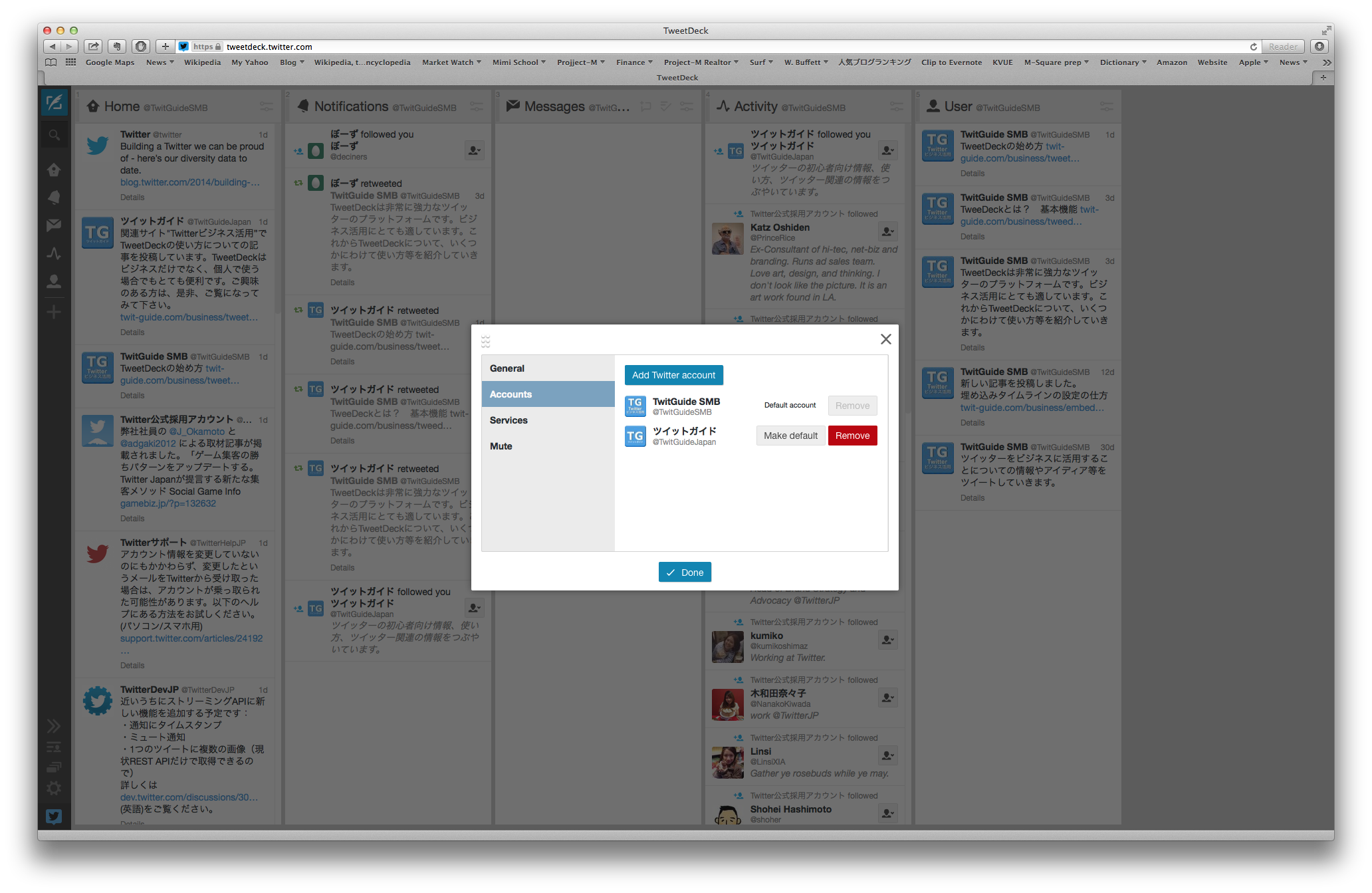Click follow button beside kumiko

(887, 640)
